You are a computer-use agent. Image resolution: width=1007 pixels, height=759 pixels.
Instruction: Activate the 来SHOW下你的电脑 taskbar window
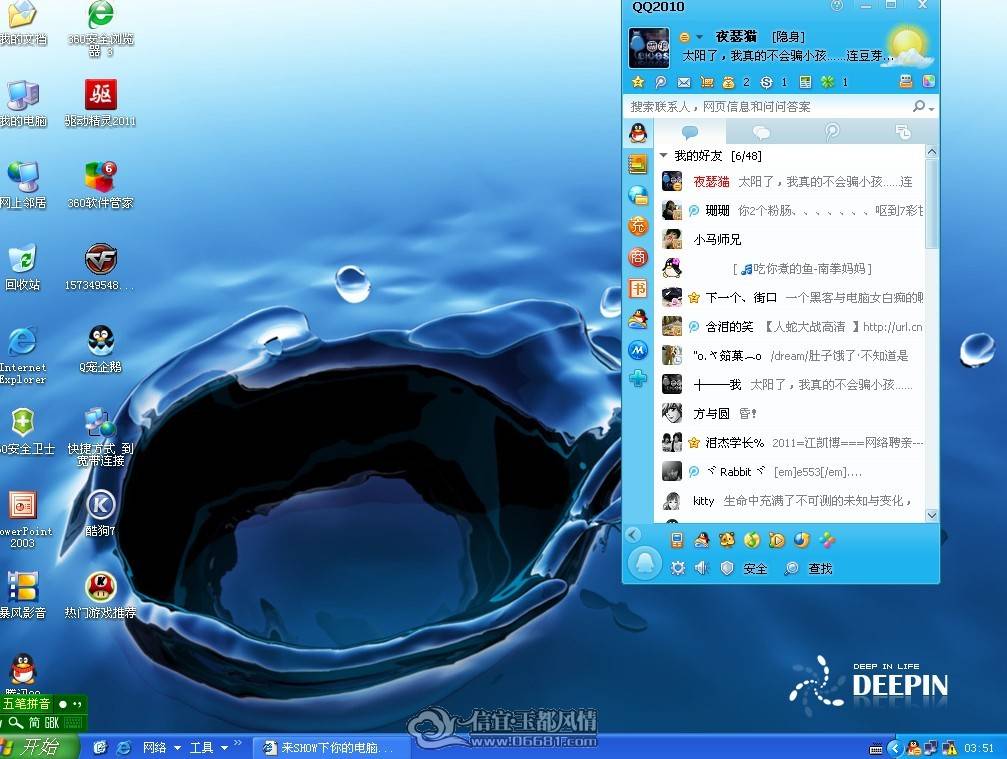click(331, 747)
